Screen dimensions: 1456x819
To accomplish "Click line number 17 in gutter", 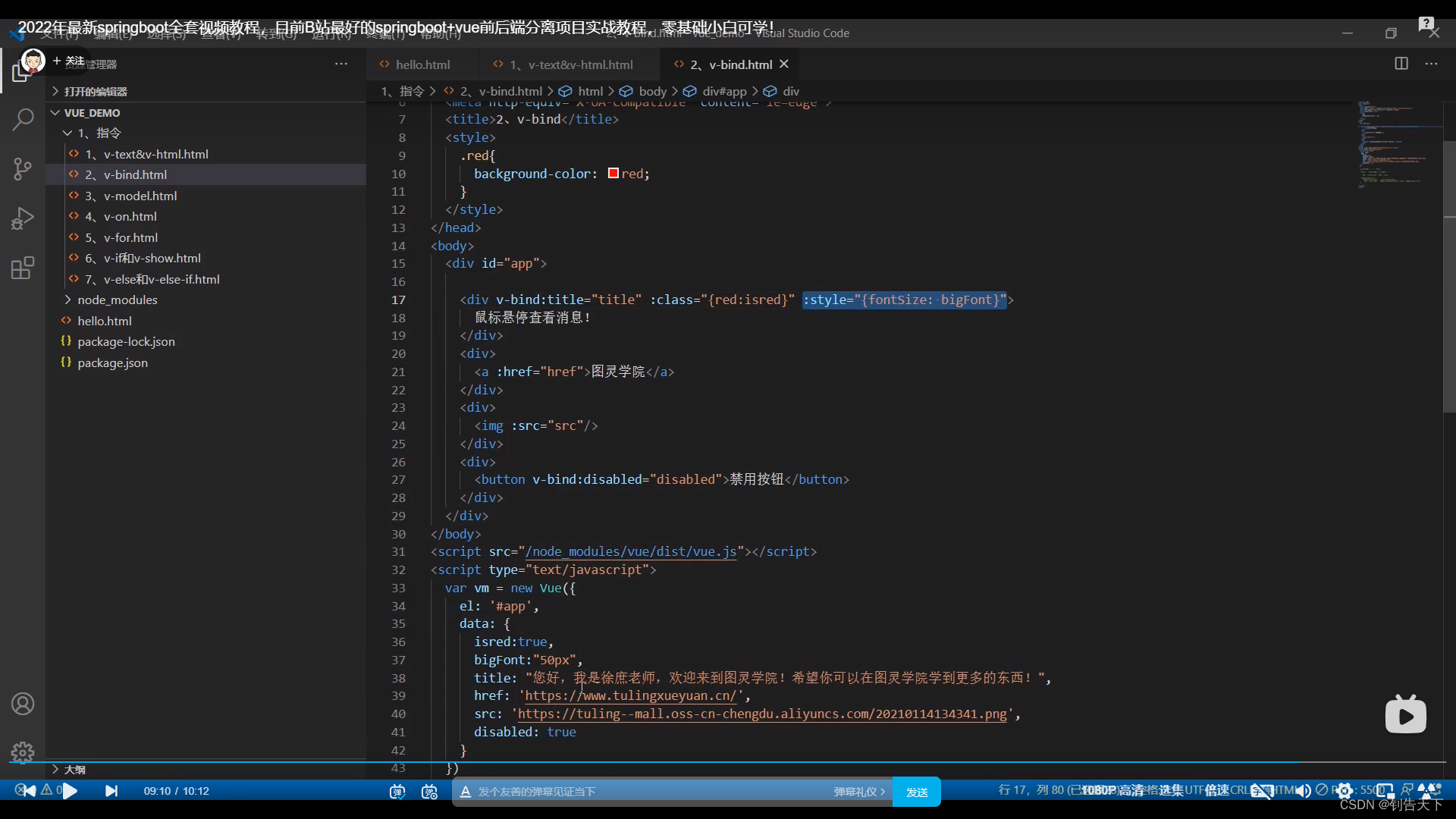I will (x=398, y=300).
